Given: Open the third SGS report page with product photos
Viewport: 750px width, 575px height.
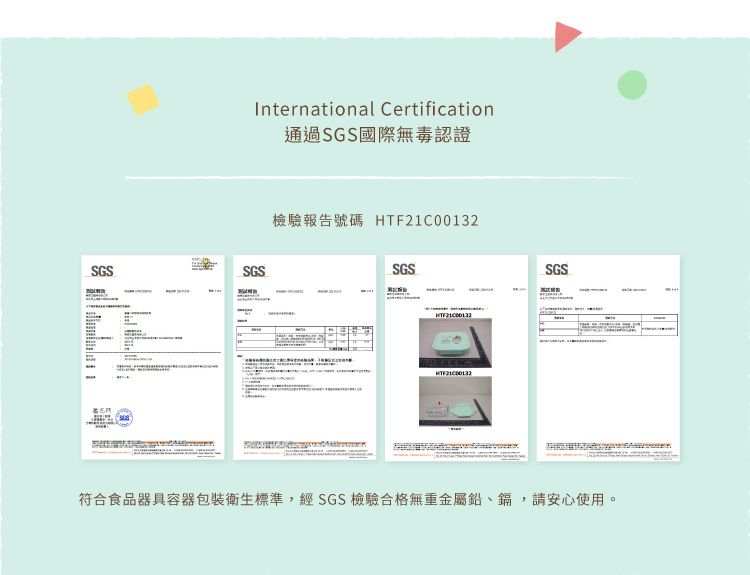Looking at the screenshot, I should pyautogui.click(x=456, y=357).
